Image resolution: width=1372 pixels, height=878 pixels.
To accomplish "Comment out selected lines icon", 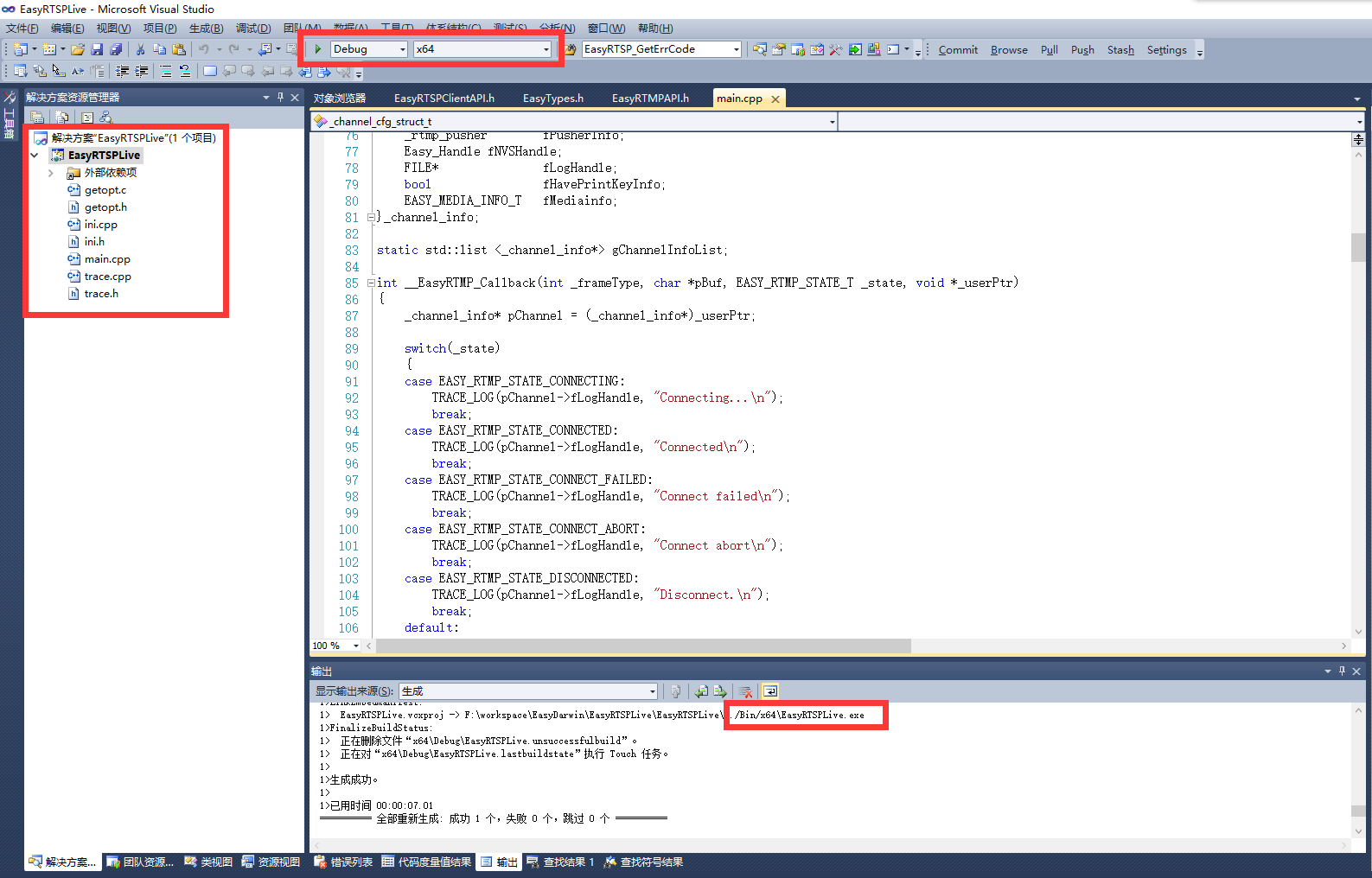I will 165,71.
